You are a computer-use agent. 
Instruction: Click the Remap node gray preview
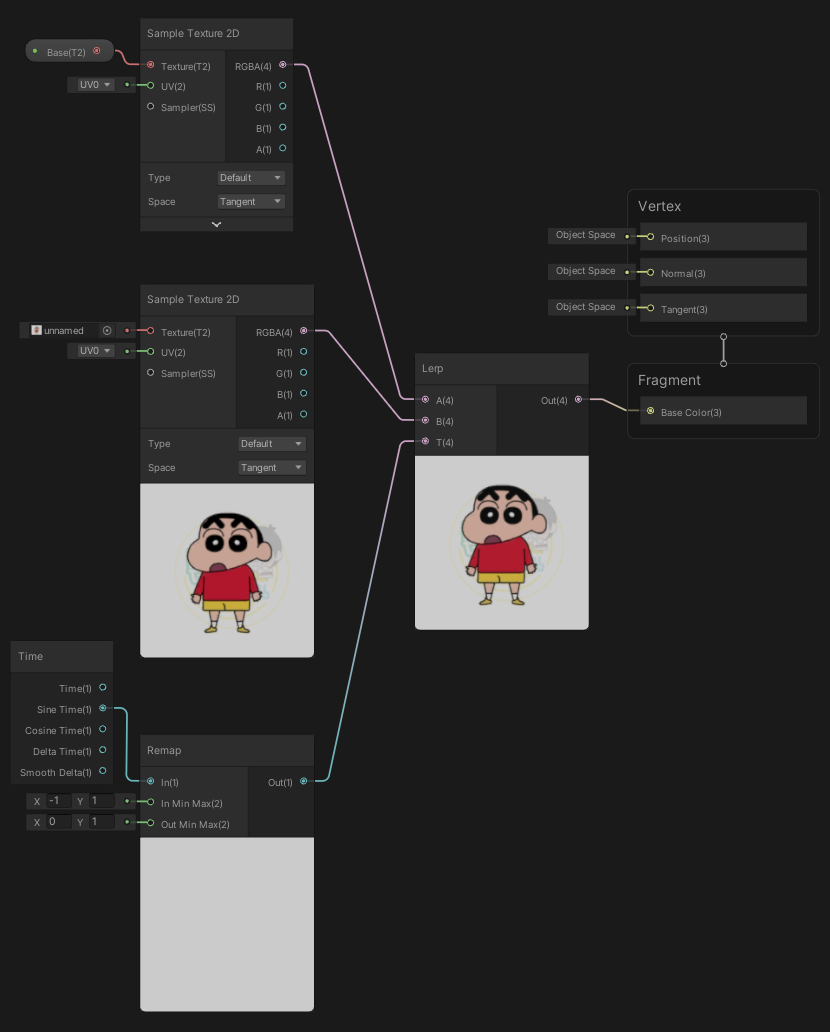tap(227, 924)
